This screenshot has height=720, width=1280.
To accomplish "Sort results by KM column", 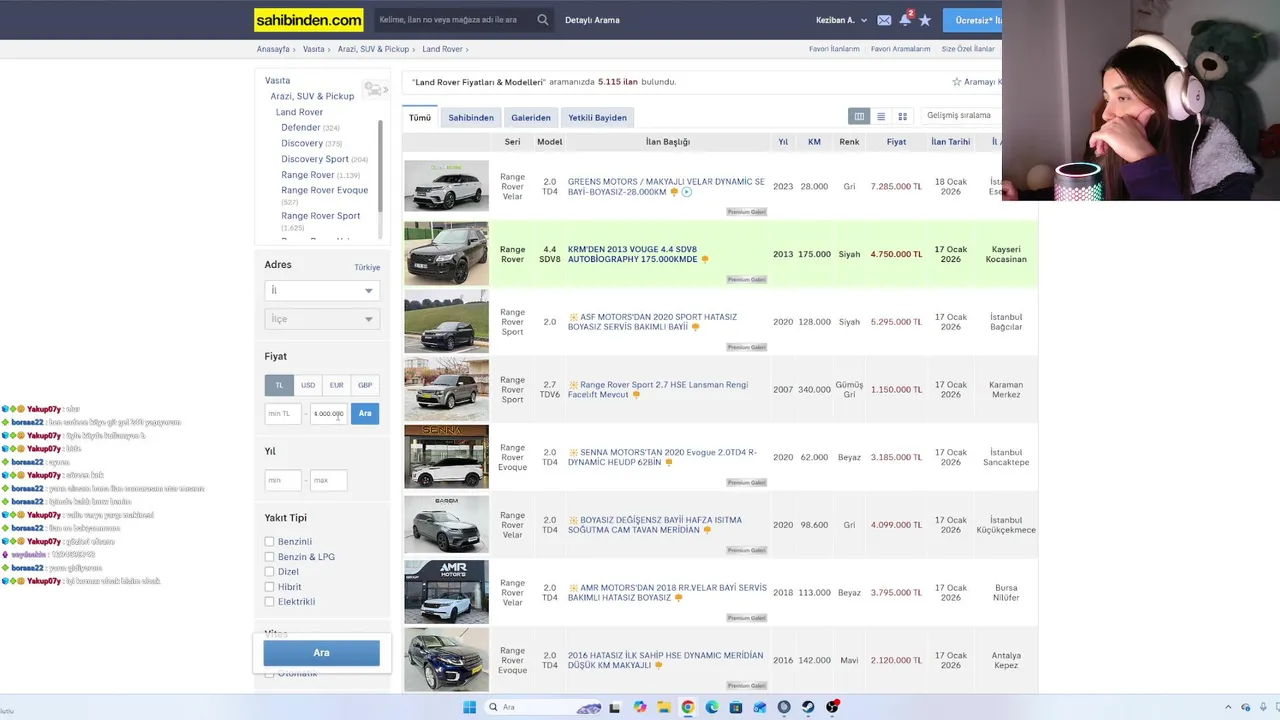I will click(x=814, y=142).
